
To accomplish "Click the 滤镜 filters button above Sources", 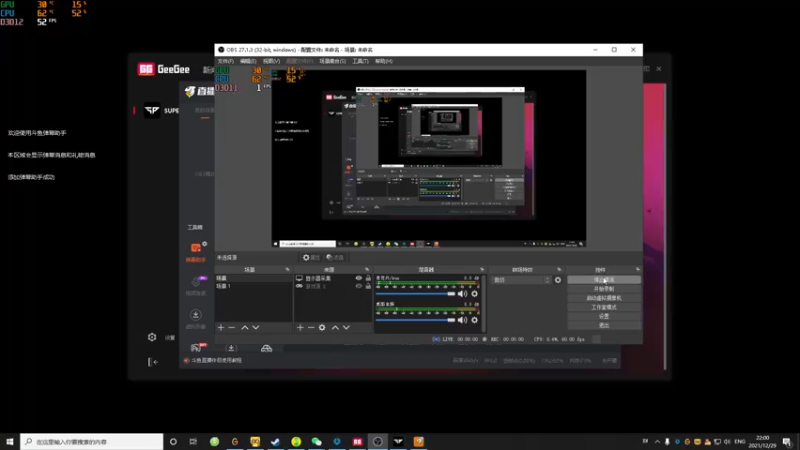I will (x=335, y=258).
